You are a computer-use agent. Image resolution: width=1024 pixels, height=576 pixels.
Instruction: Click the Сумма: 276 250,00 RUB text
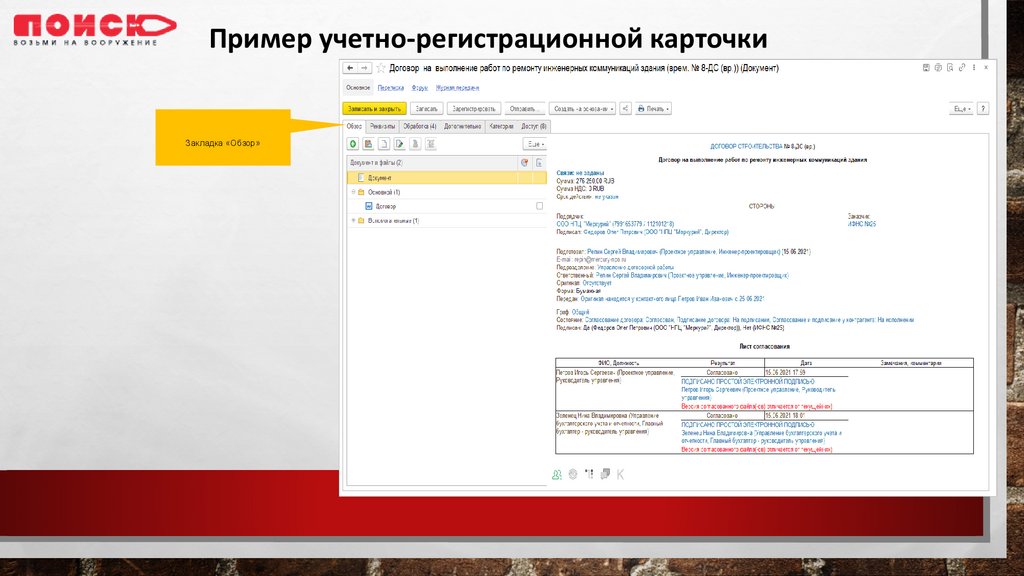pos(585,181)
